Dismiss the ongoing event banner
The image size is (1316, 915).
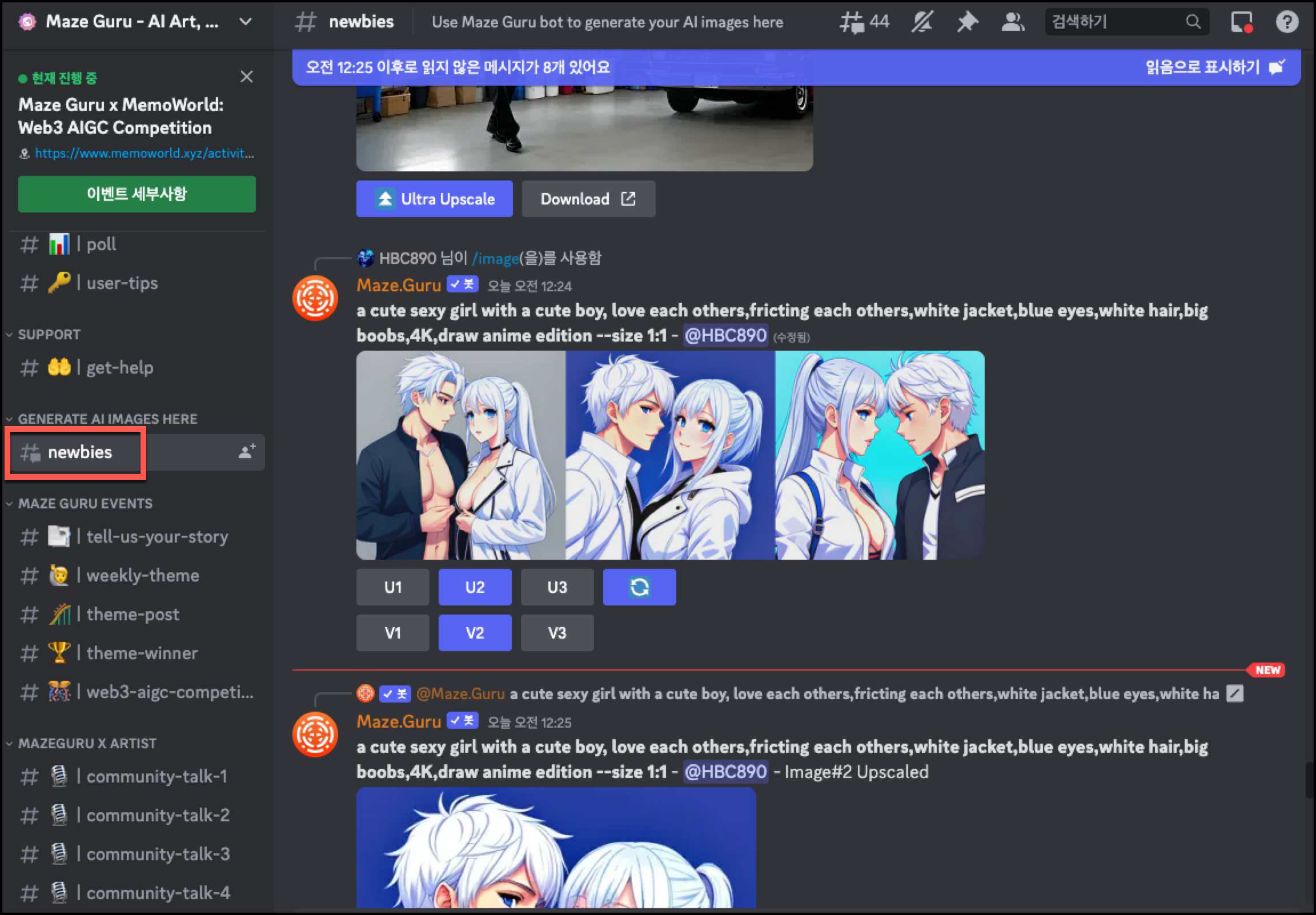point(246,77)
